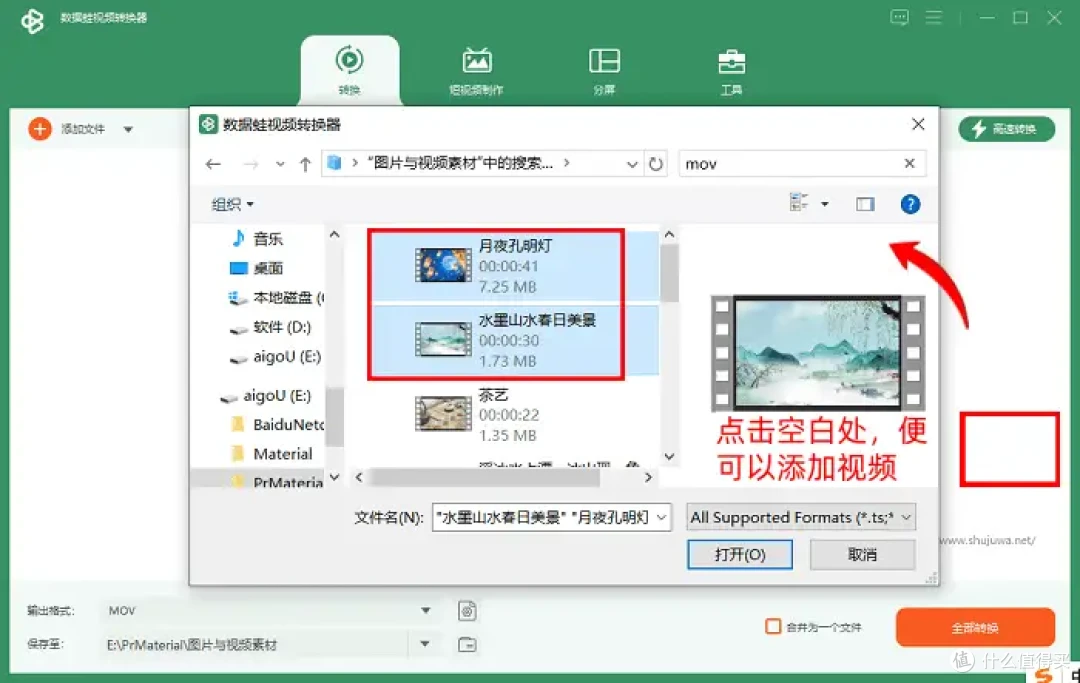Expand the output format MOV dropdown

(426, 610)
